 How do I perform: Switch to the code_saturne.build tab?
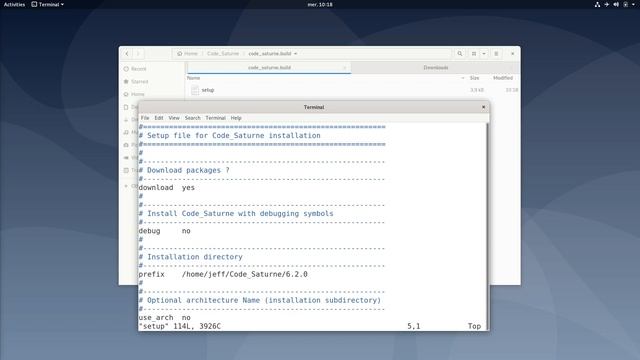(x=269, y=67)
